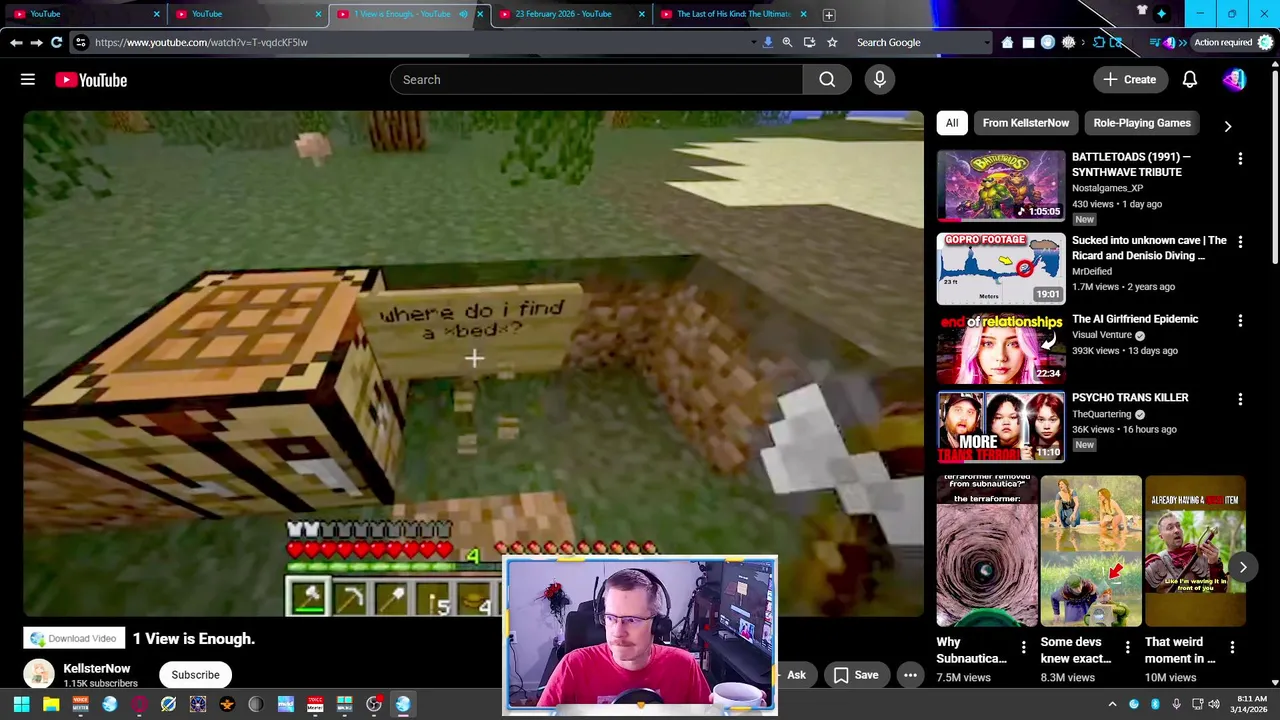
Task: Open File Explorer from the taskbar
Action: [x=51, y=704]
